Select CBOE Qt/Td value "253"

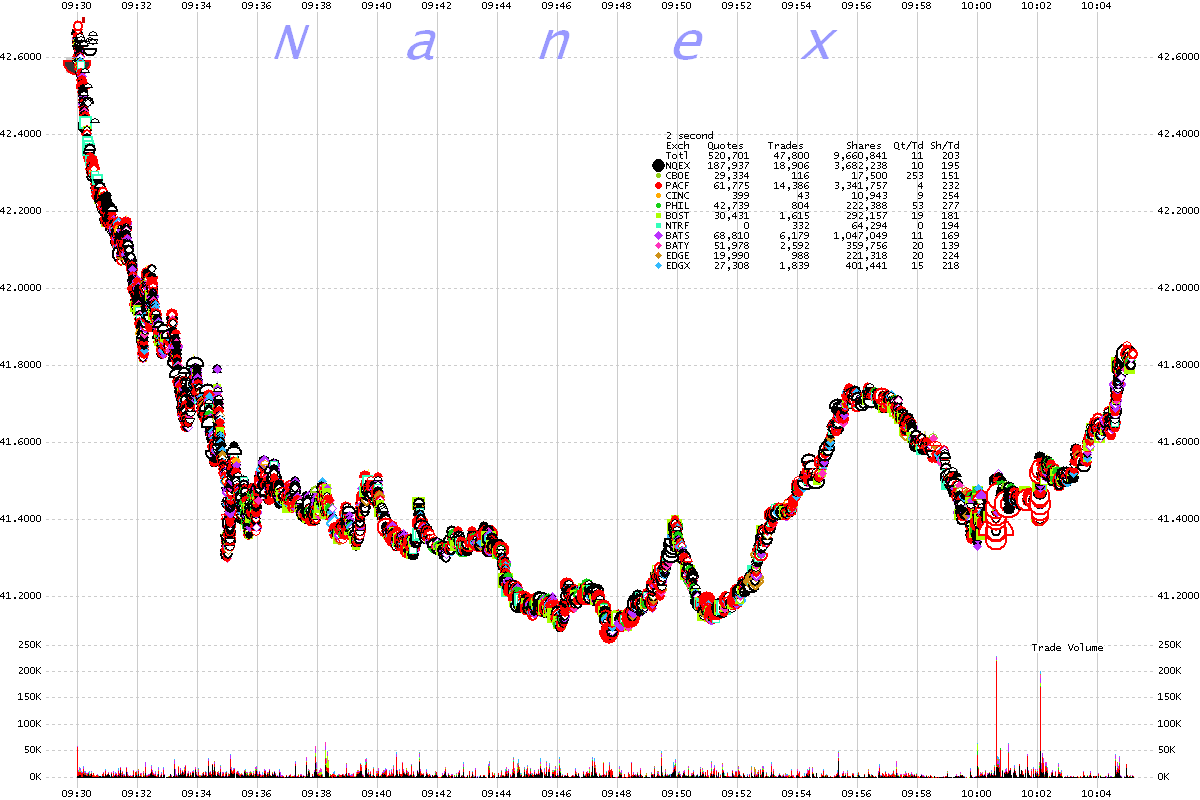click(x=913, y=175)
